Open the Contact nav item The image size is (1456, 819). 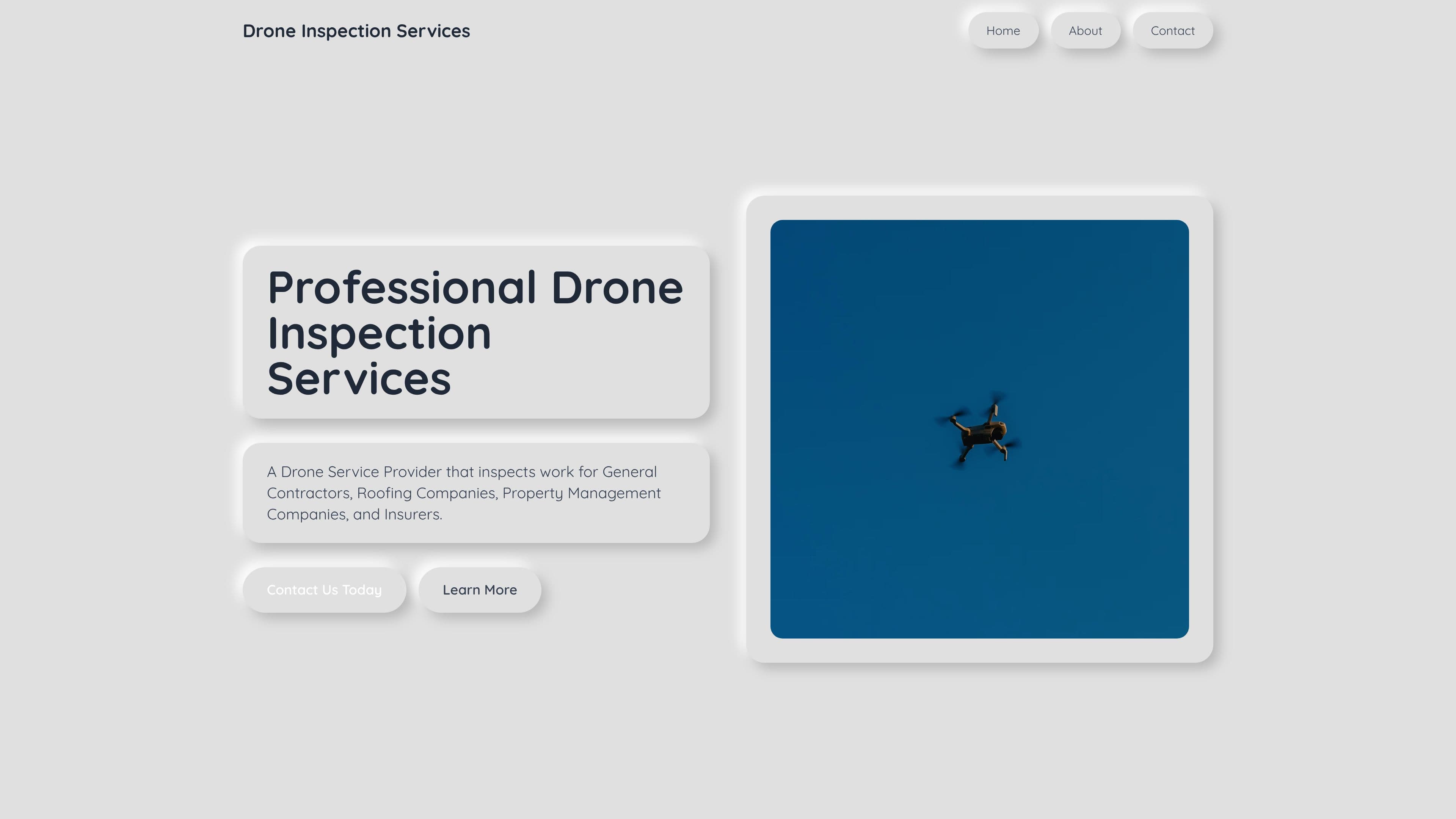(1172, 30)
